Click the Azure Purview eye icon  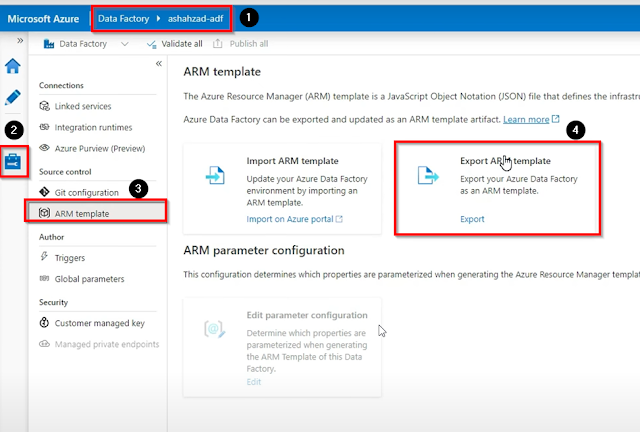44,148
